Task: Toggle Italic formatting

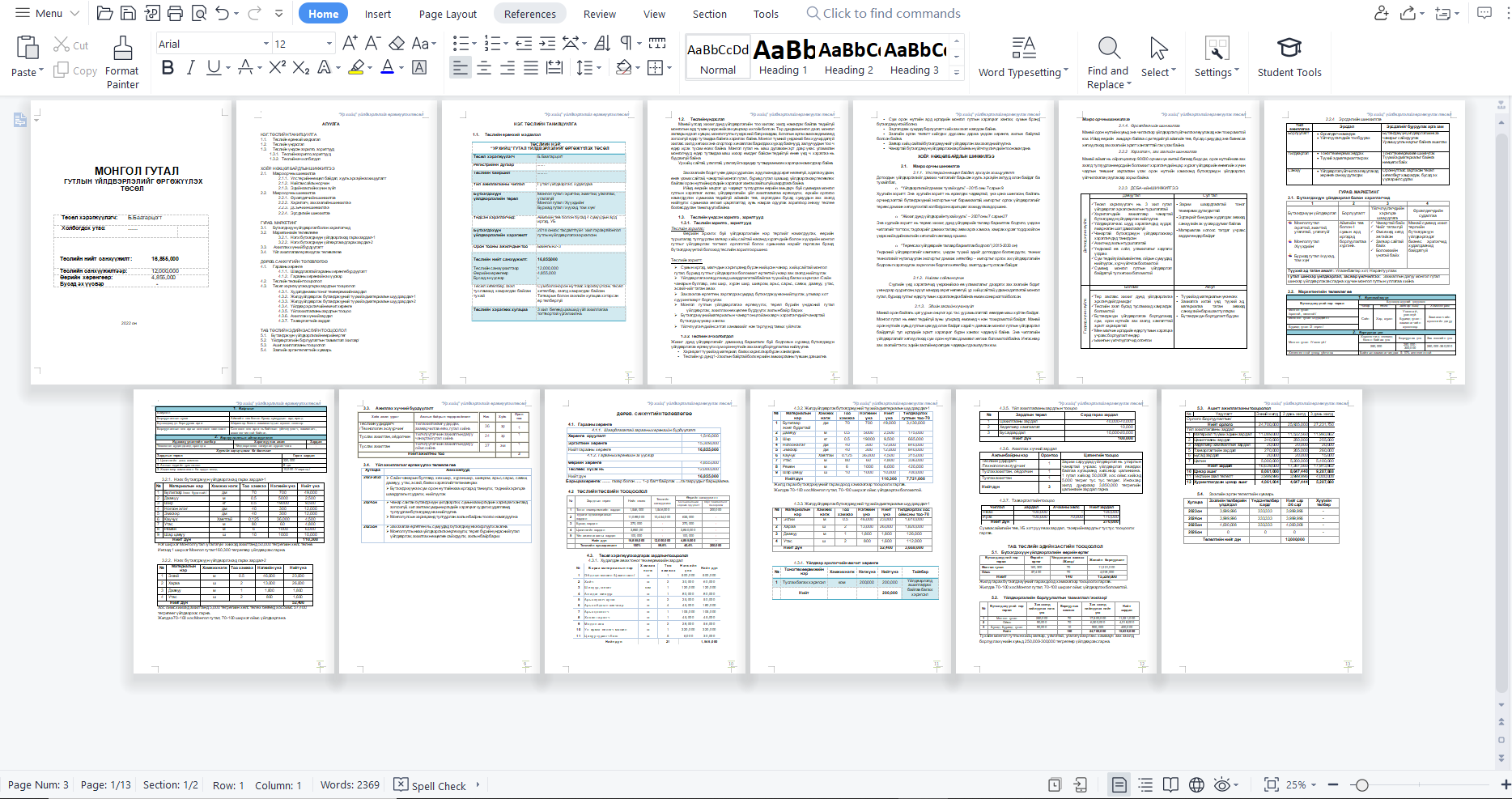Action: tap(191, 67)
